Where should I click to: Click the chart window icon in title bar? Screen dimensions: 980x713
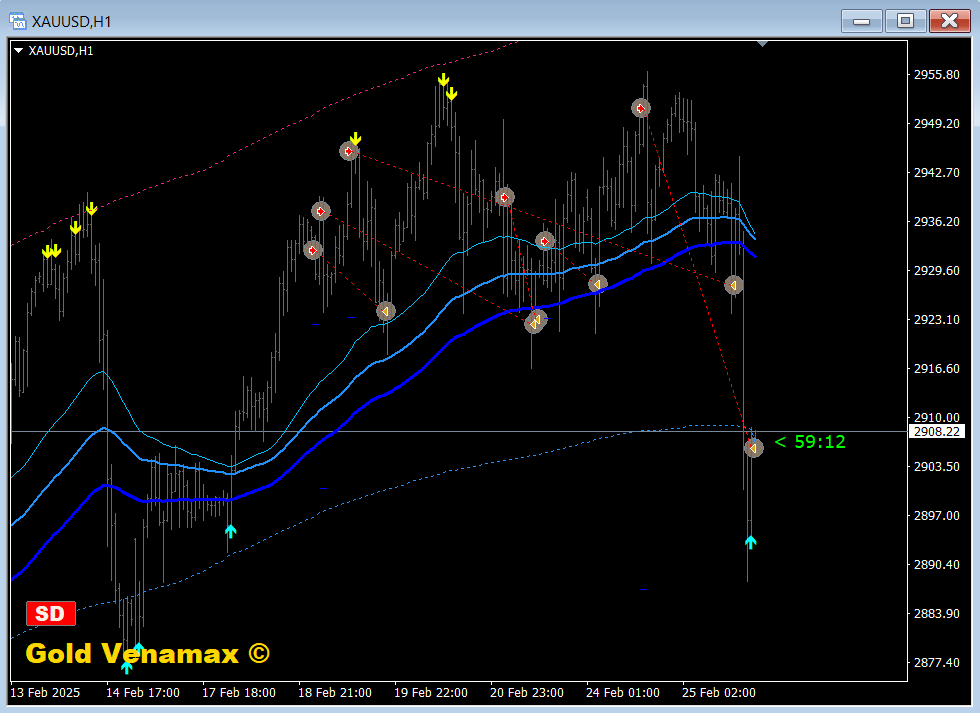[x=18, y=21]
